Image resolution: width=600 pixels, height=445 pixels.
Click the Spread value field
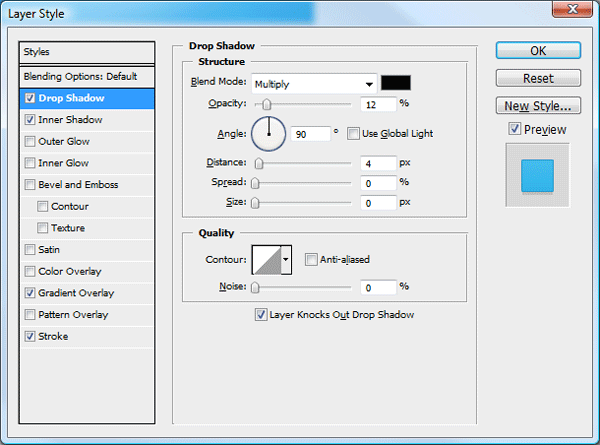378,183
